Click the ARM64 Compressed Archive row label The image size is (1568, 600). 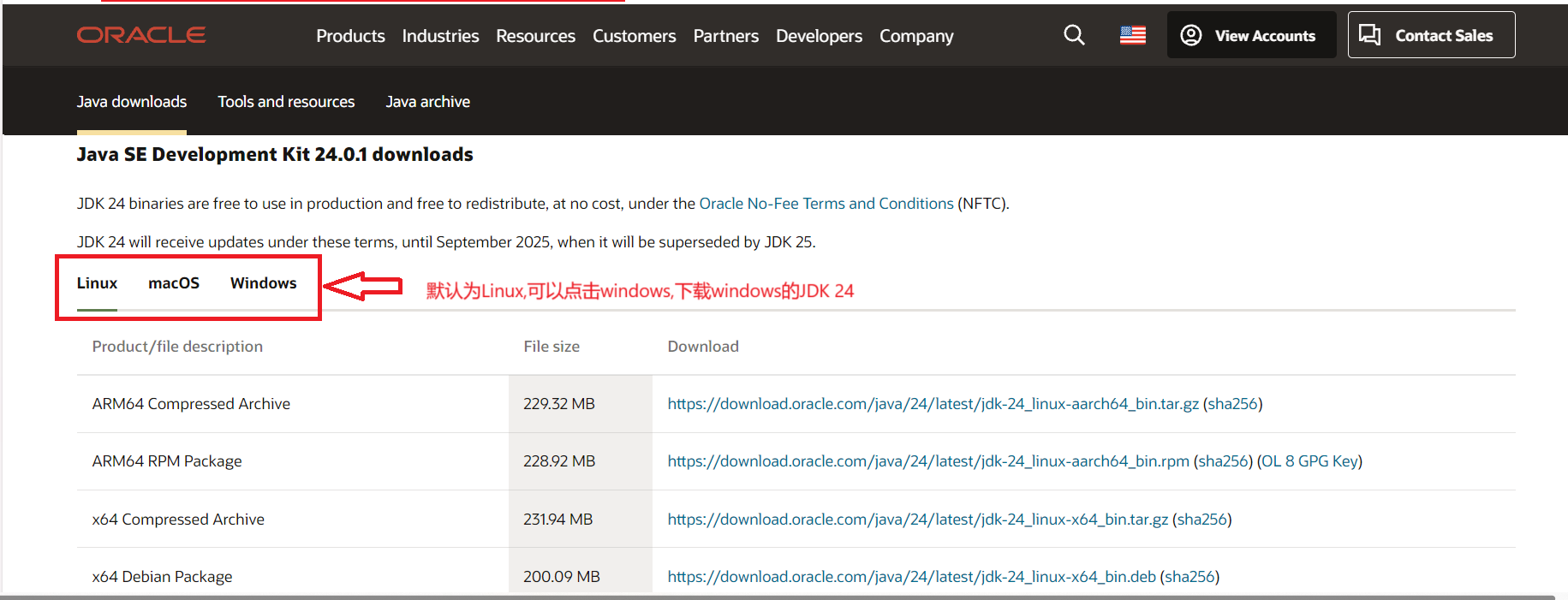191,404
